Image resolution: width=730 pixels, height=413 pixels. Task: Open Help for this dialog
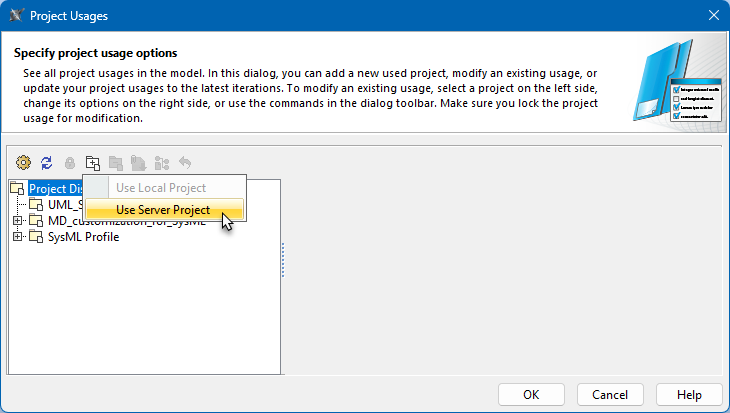click(689, 394)
